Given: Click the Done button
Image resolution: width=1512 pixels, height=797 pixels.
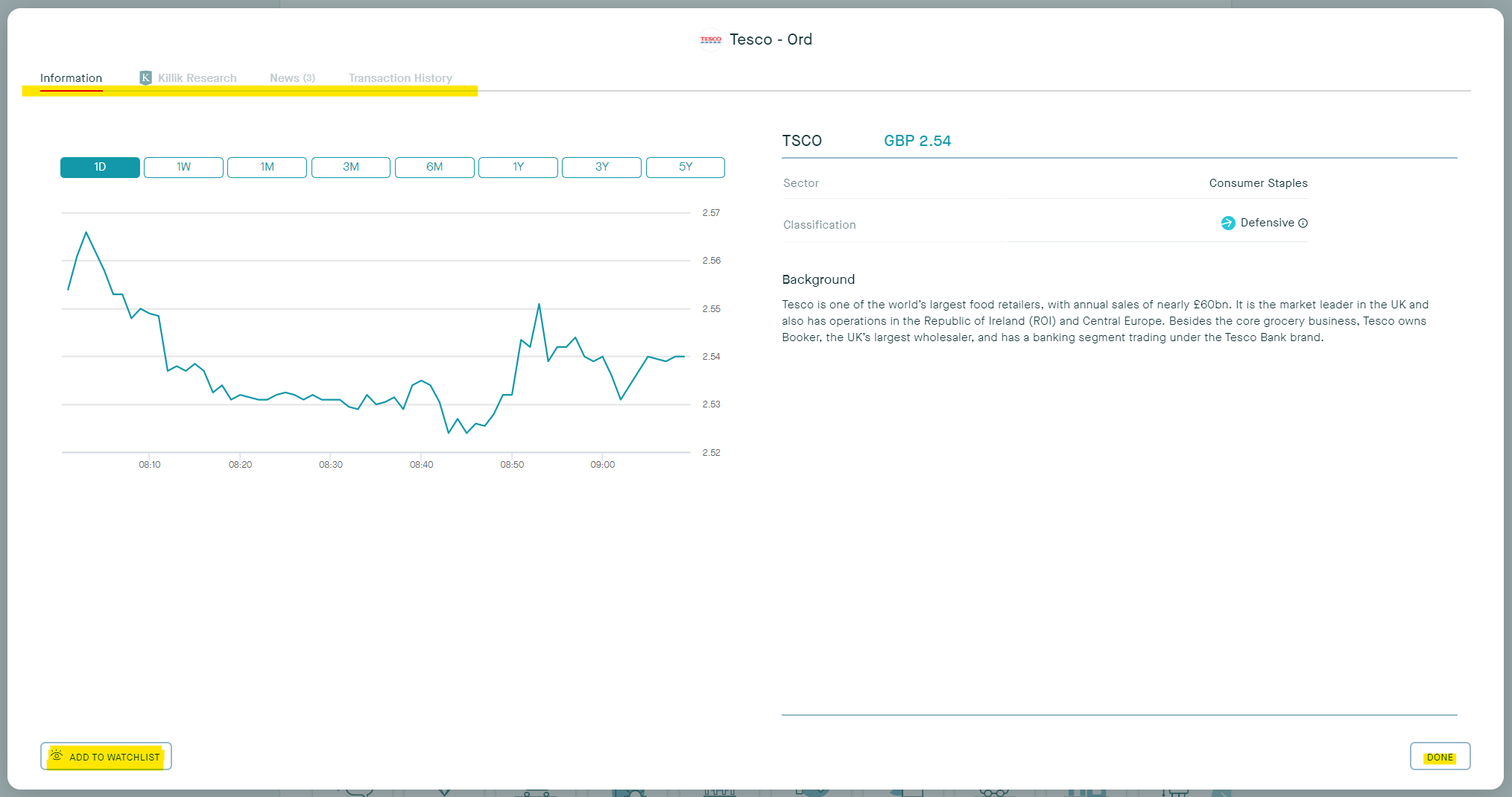Looking at the screenshot, I should [1440, 757].
